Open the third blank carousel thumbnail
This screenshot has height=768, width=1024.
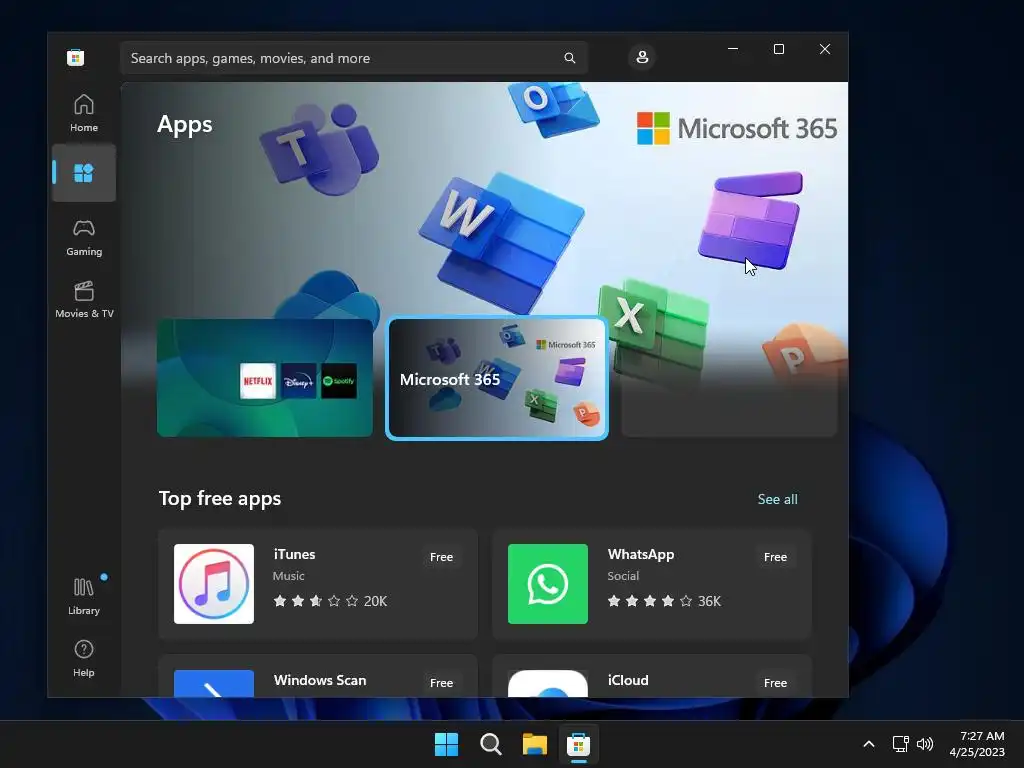click(x=729, y=377)
